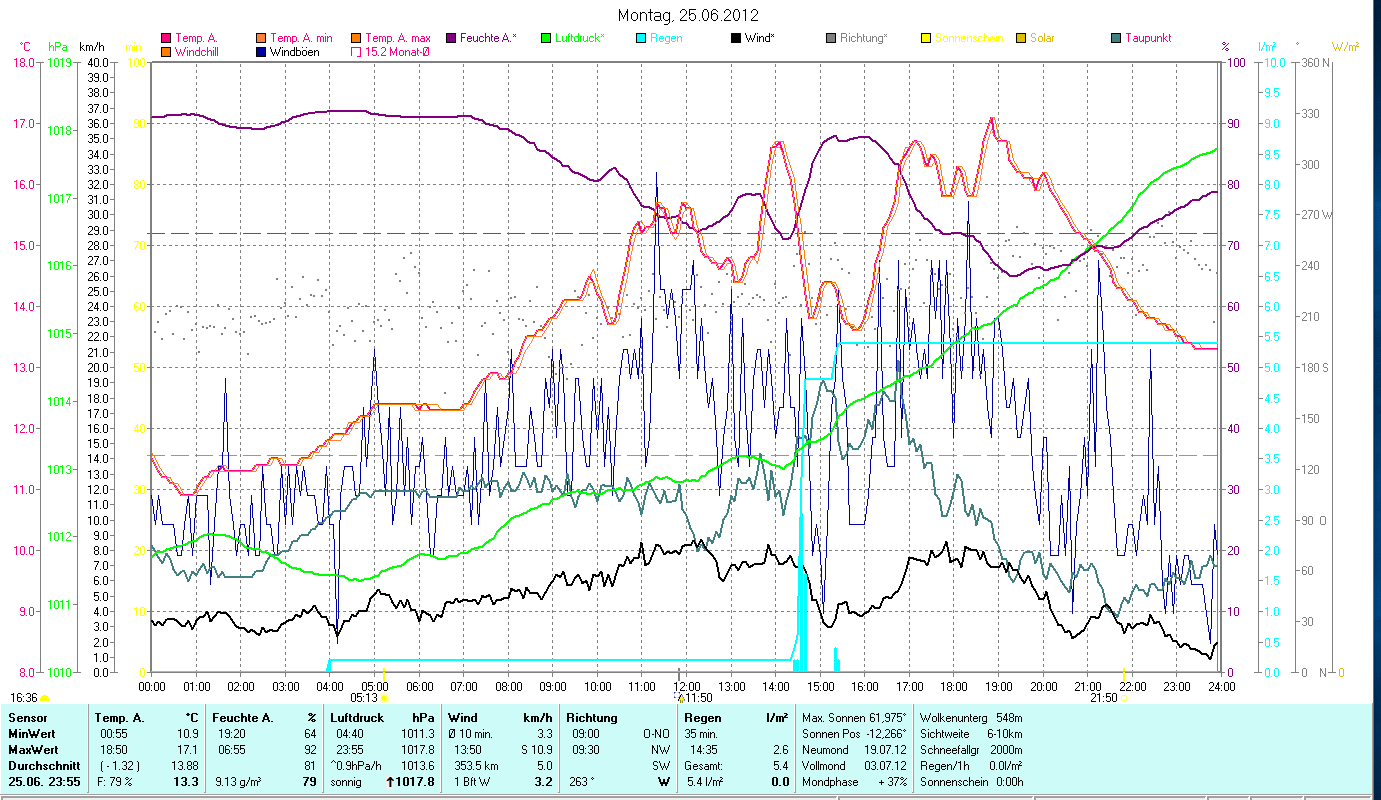1381x800 pixels.
Task: Click the Solar legend swatch
Action: tap(1021, 38)
